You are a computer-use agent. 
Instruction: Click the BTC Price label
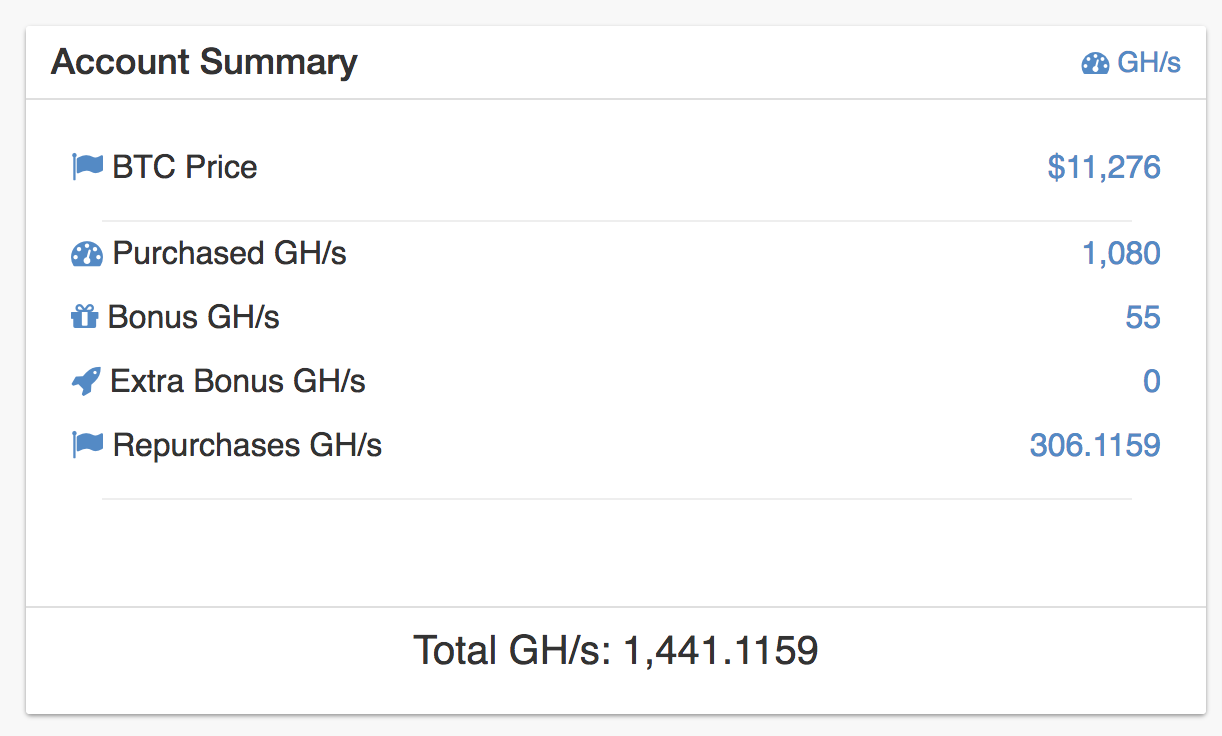pos(185,167)
